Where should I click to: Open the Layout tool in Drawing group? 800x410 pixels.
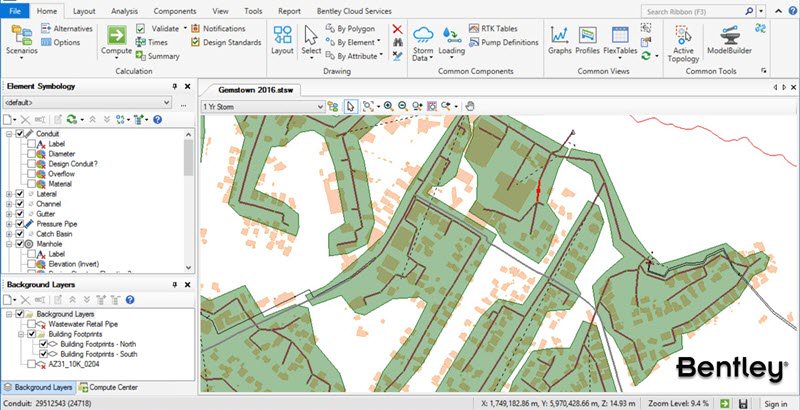[282, 35]
